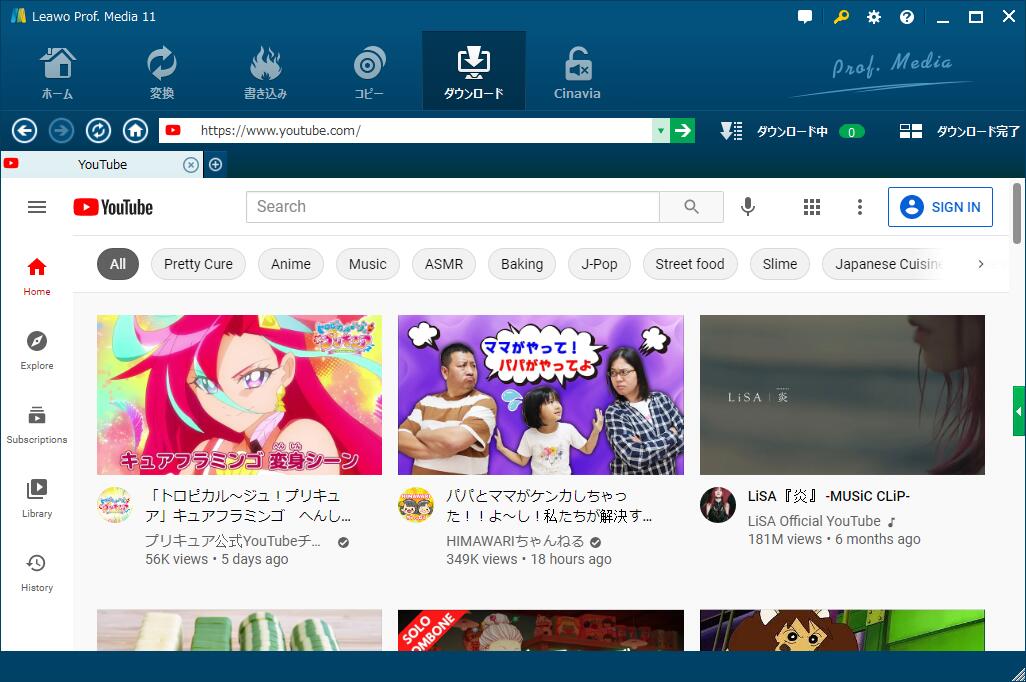Image resolution: width=1026 pixels, height=682 pixels.
Task: Open help using the question mark icon
Action: [x=906, y=16]
